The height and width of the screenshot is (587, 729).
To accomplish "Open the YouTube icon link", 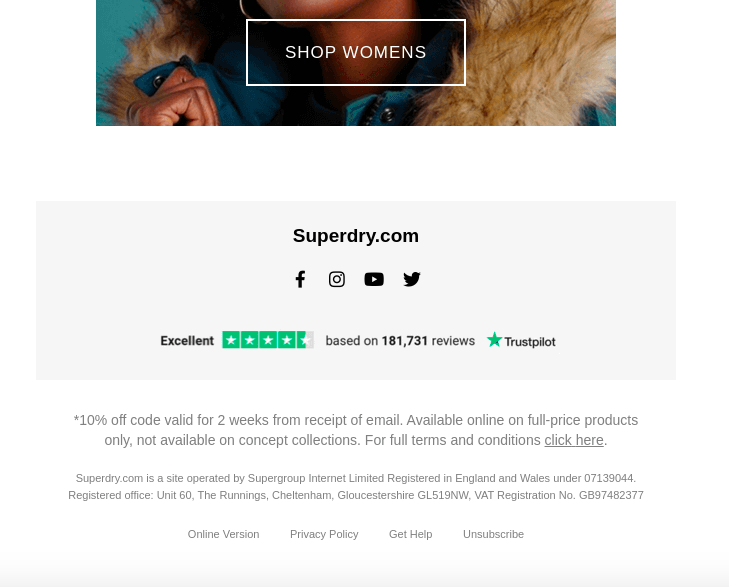I will 374,279.
